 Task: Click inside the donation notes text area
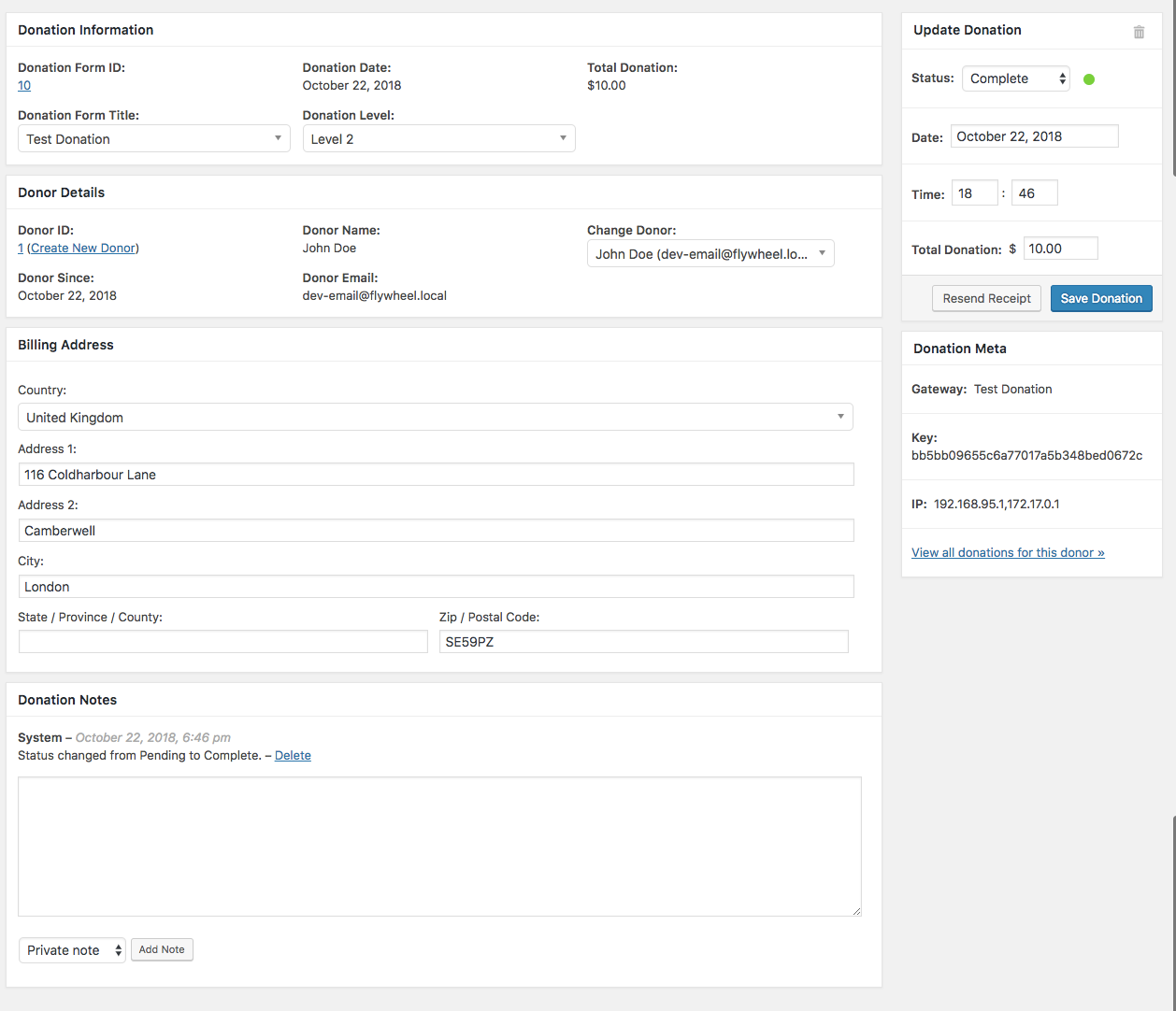pyautogui.click(x=439, y=847)
